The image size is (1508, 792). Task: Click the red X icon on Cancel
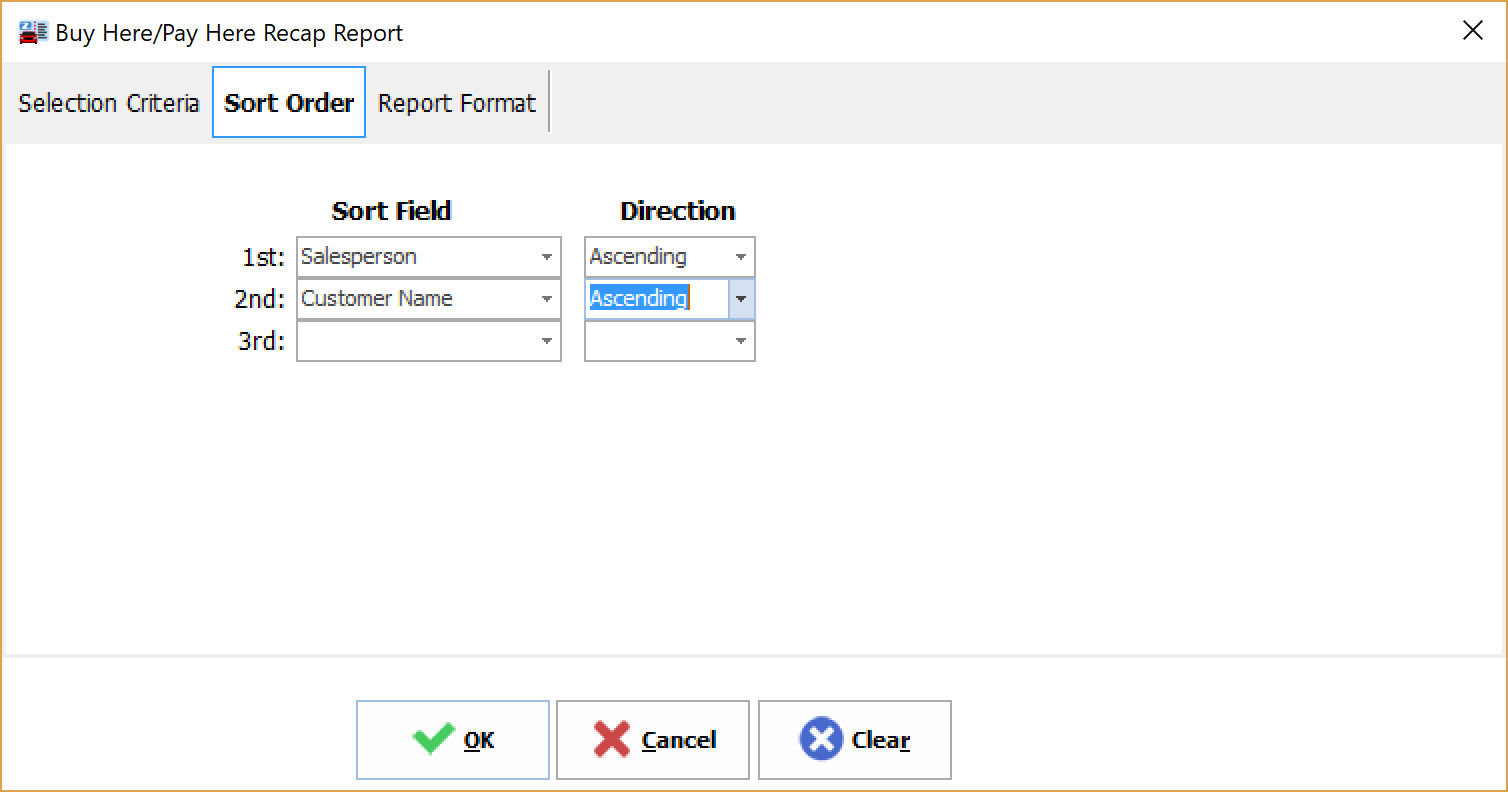(611, 740)
